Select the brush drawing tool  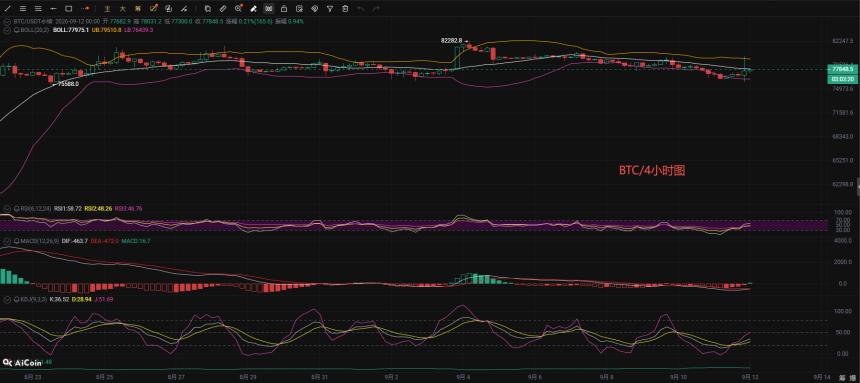184,9
